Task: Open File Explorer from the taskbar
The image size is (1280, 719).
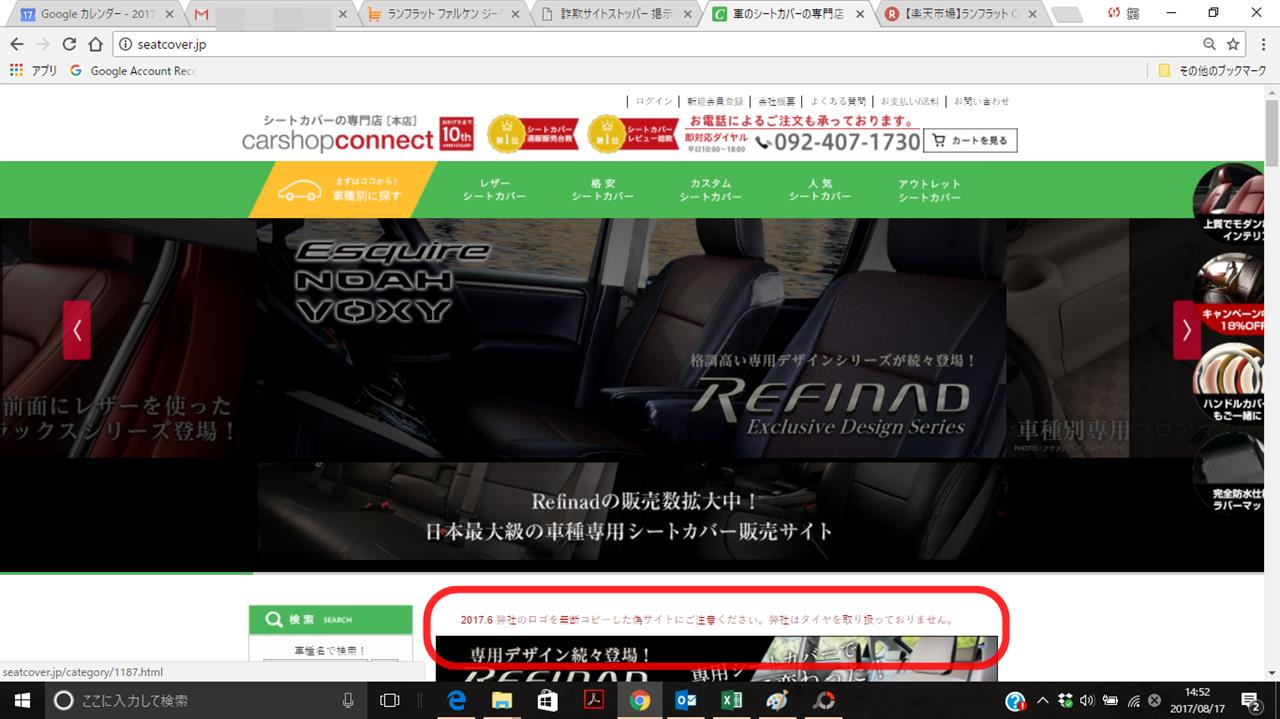Action: coord(502,700)
